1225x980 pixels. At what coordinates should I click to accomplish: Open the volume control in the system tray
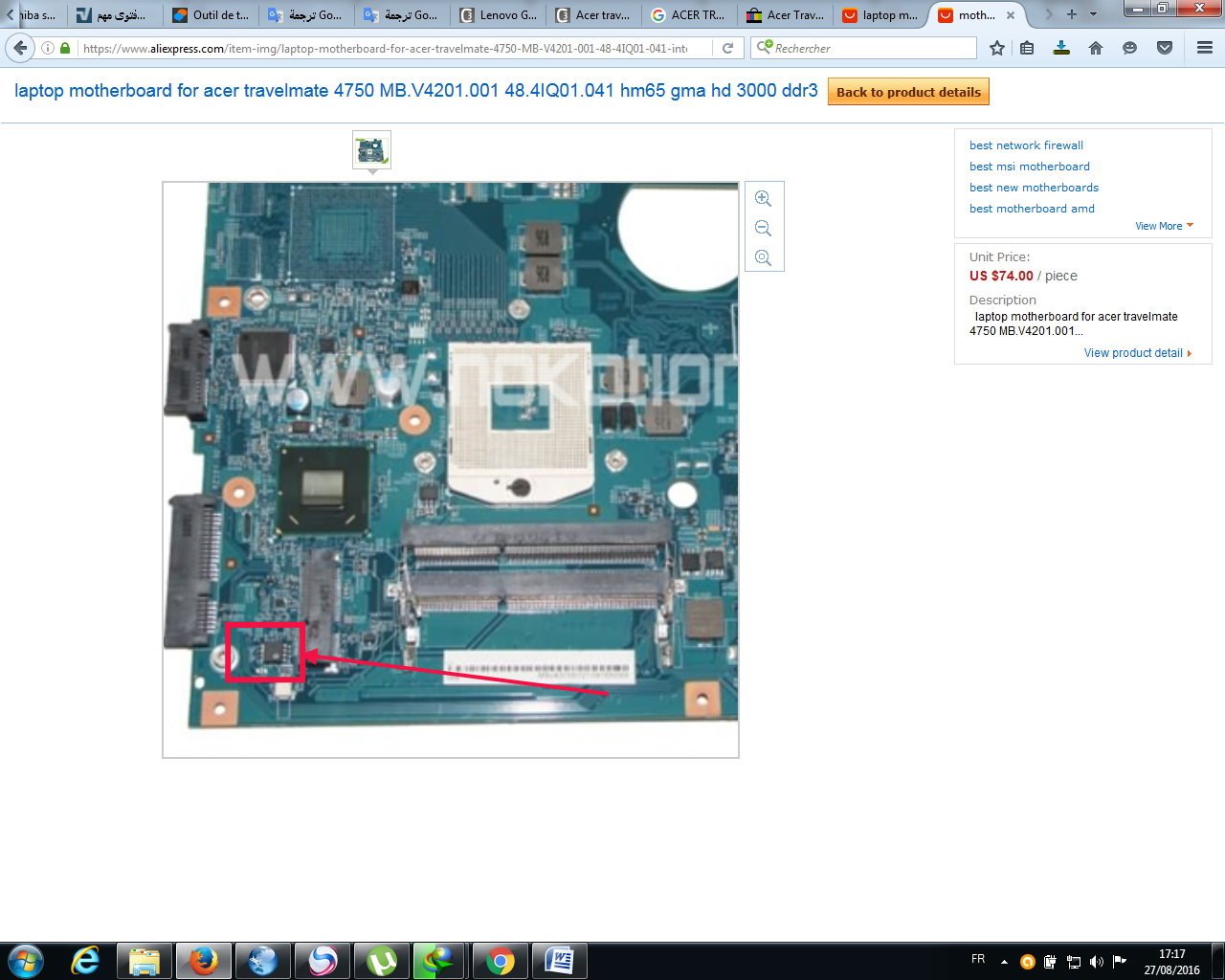(x=1096, y=962)
